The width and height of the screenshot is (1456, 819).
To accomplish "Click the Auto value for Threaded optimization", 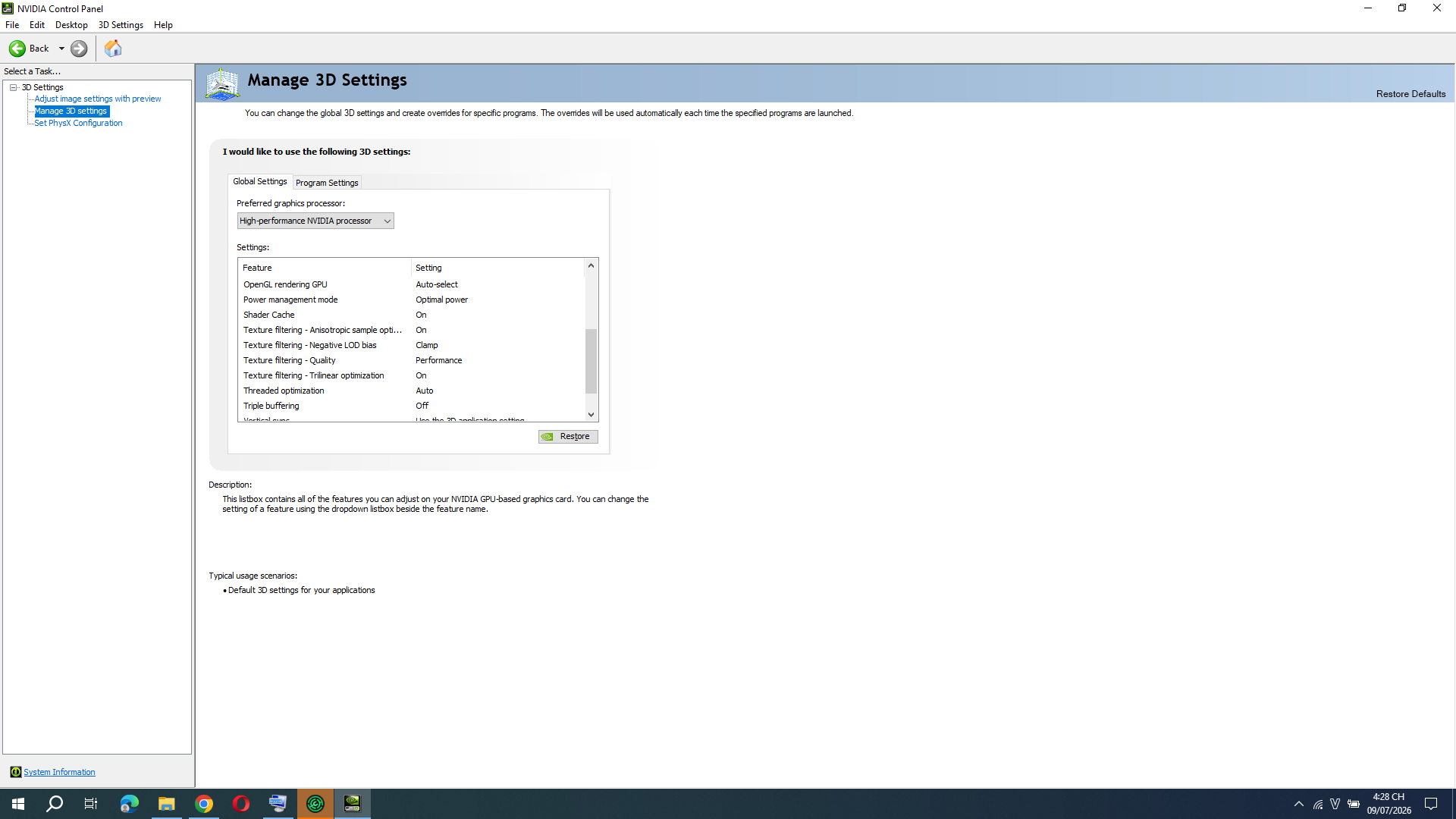I will tap(425, 391).
